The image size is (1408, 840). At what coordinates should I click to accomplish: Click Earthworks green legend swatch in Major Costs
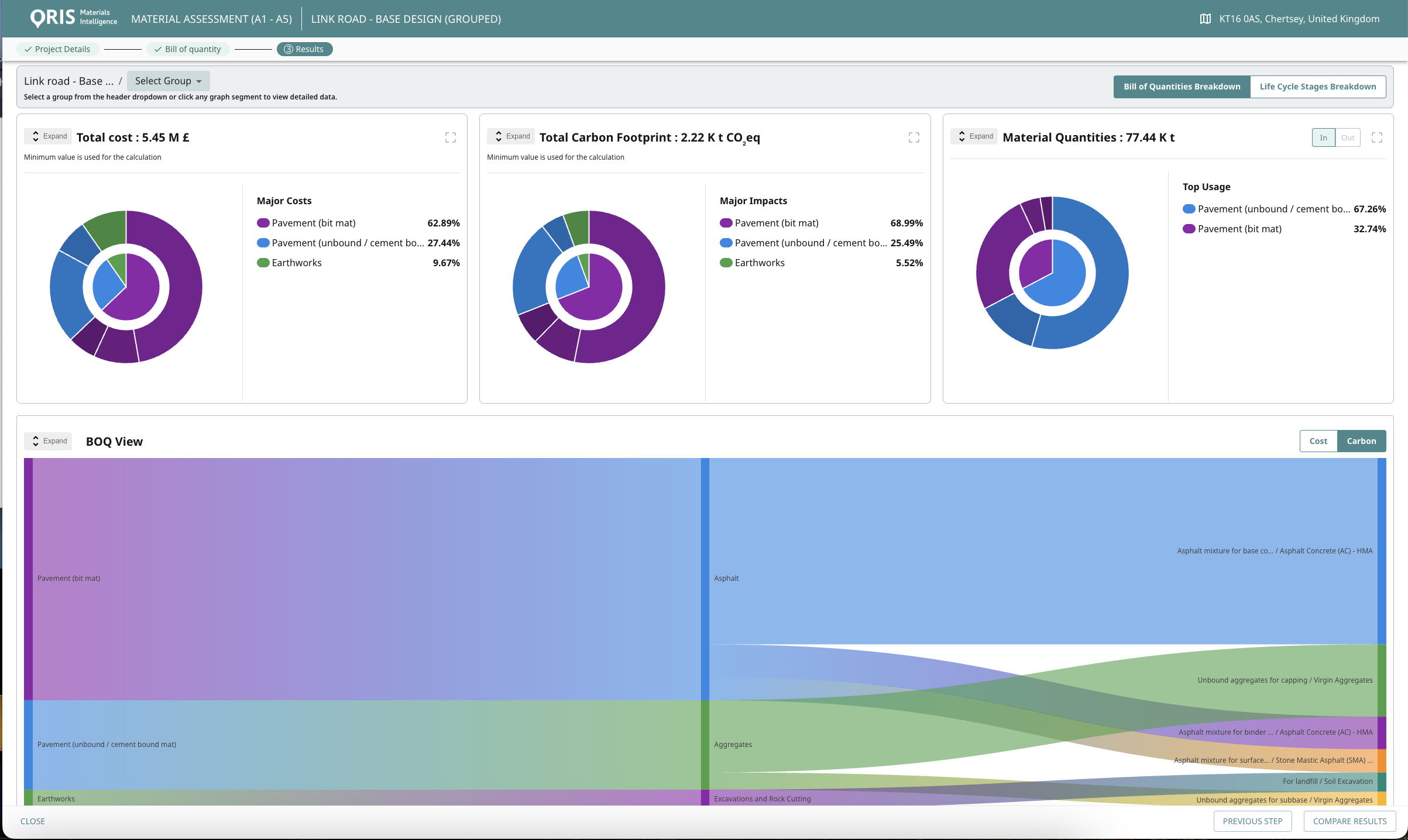coord(263,263)
